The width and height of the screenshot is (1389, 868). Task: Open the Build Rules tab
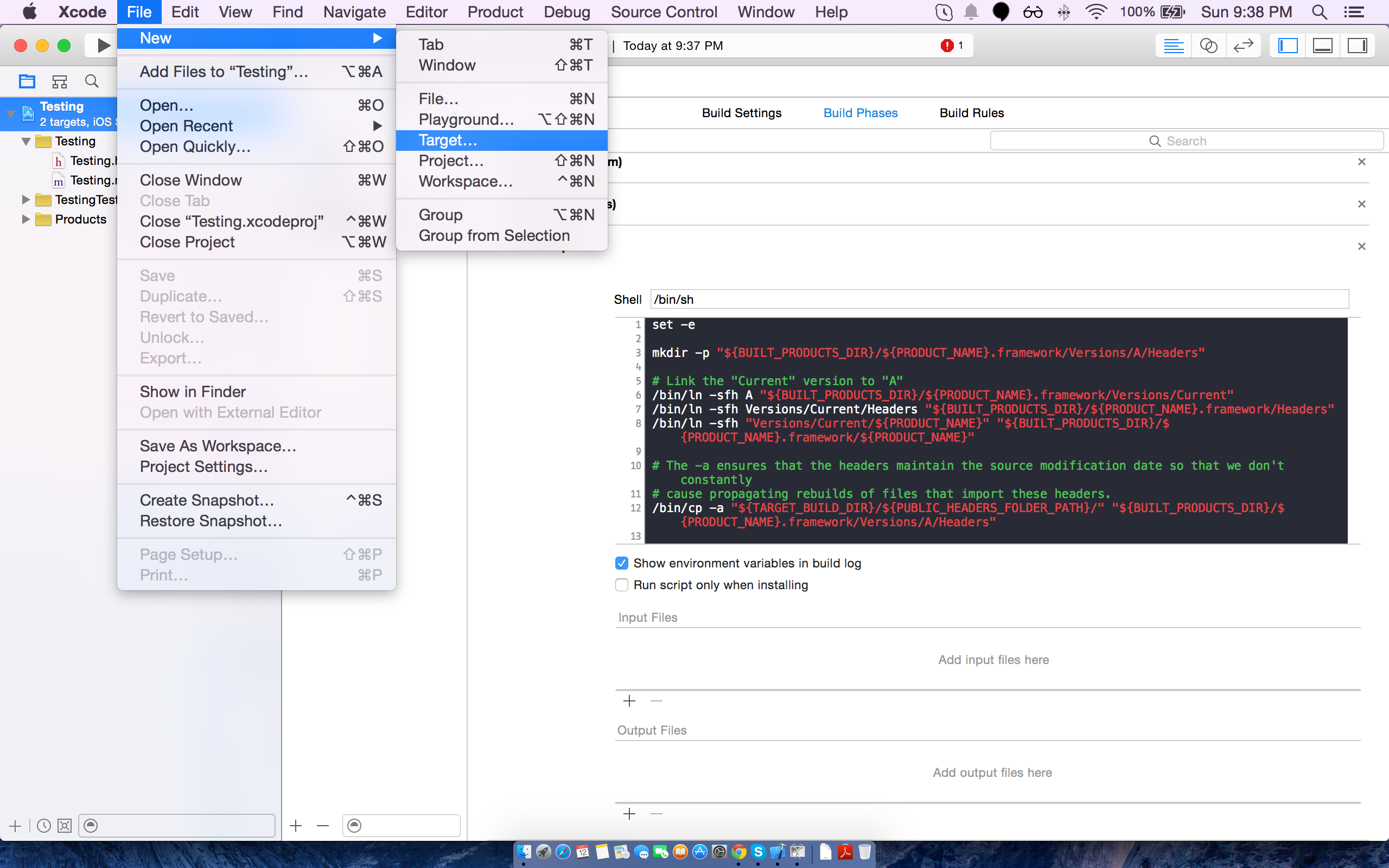pos(972,113)
